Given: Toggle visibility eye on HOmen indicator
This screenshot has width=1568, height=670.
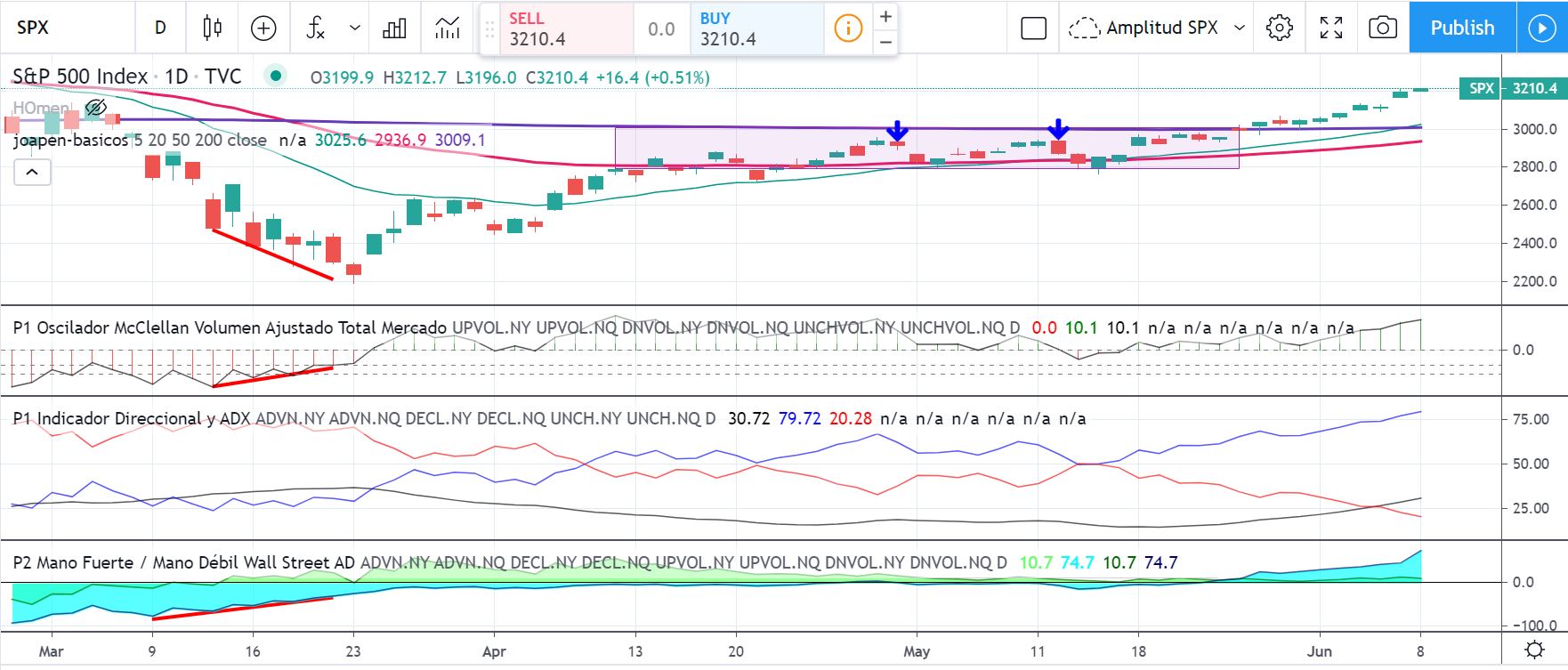Looking at the screenshot, I should click(x=95, y=109).
